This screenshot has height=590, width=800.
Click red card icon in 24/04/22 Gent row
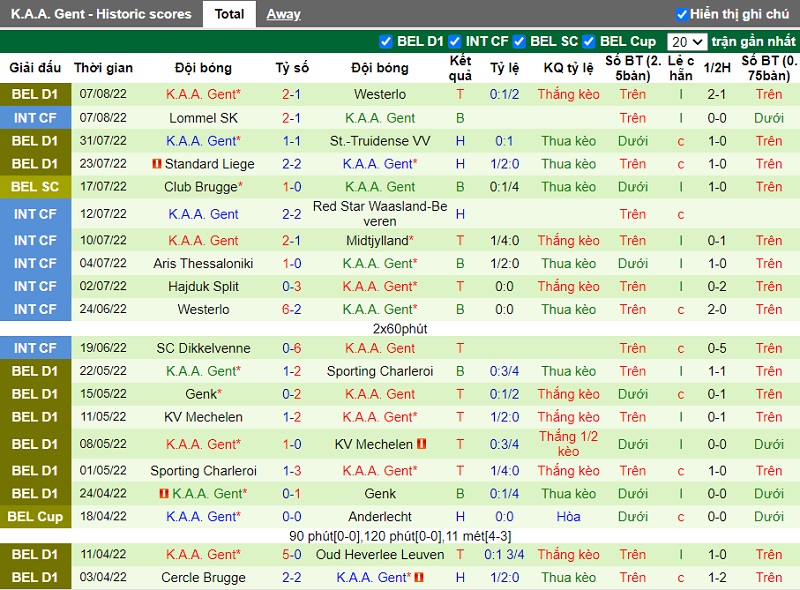pyautogui.click(x=163, y=494)
